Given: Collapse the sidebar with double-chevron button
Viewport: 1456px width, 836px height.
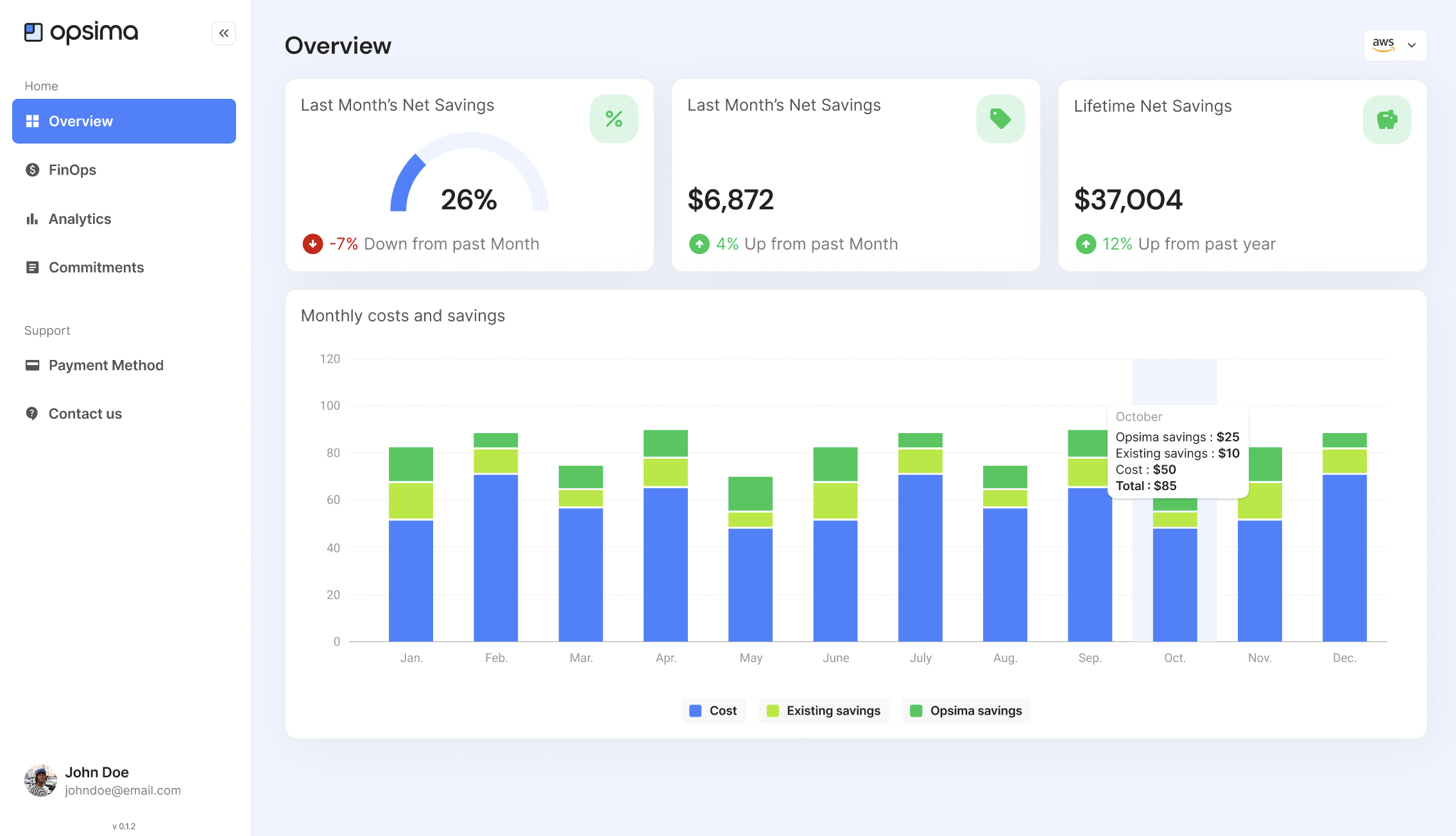Looking at the screenshot, I should 223,33.
